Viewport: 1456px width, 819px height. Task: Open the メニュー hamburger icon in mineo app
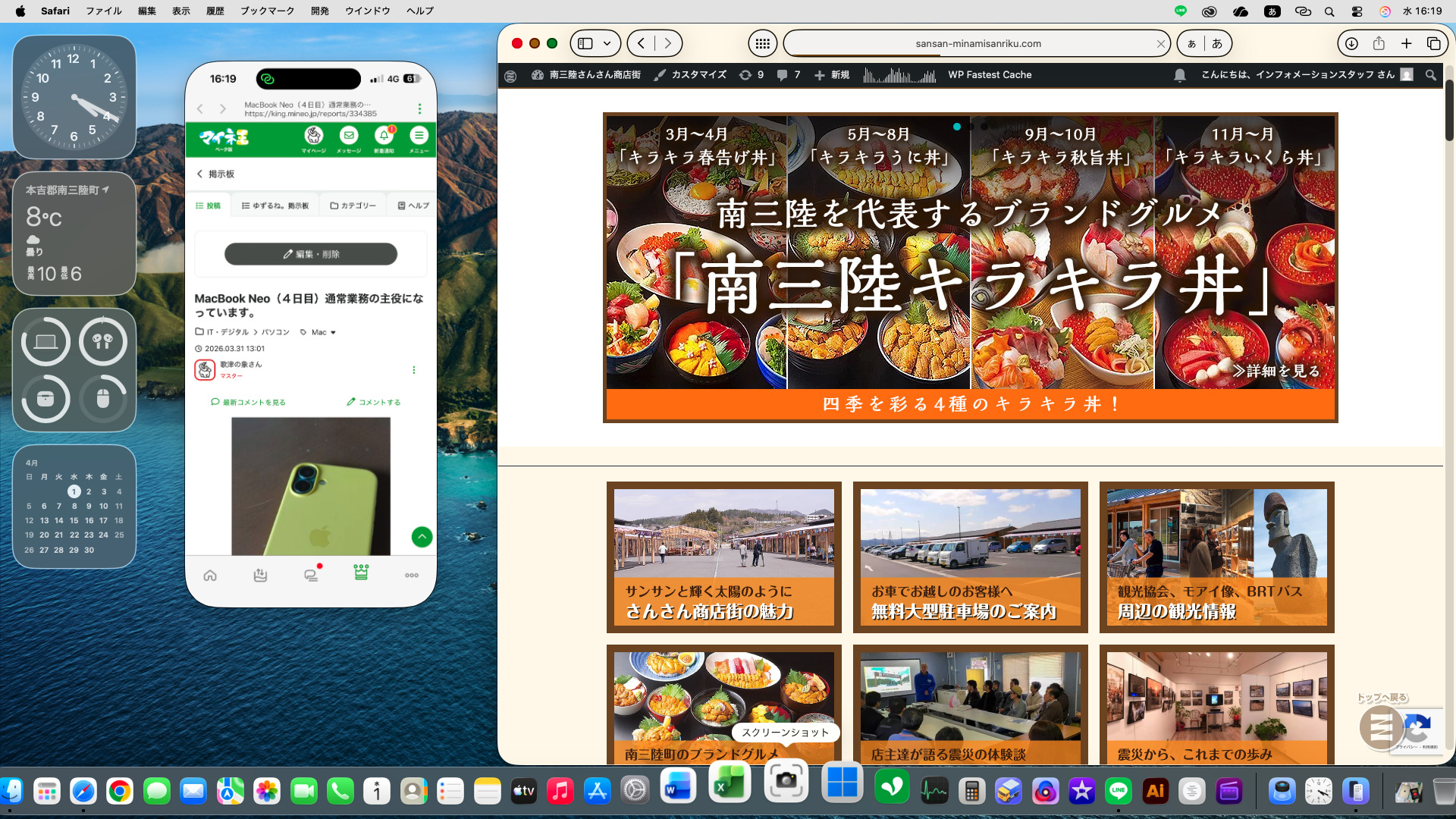click(x=419, y=136)
